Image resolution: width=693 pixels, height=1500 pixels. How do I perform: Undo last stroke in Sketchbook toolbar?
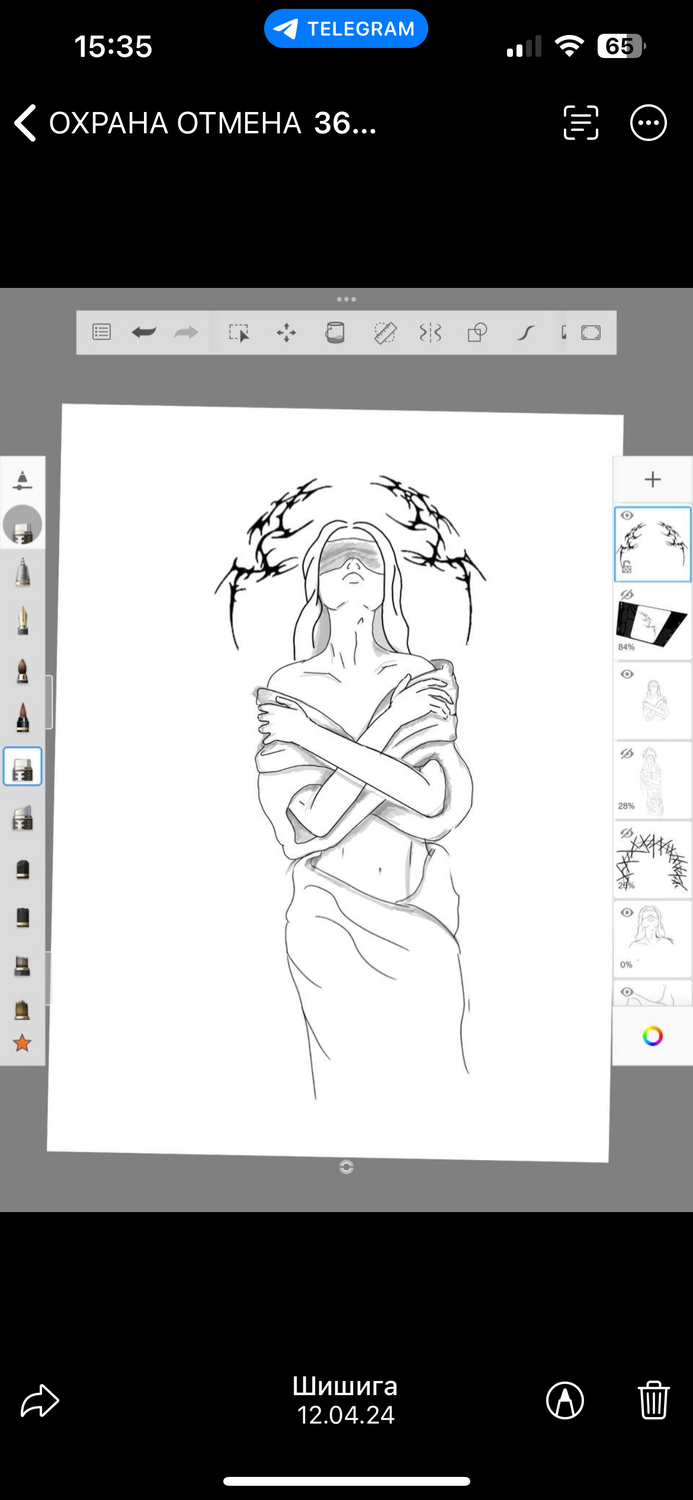[144, 333]
